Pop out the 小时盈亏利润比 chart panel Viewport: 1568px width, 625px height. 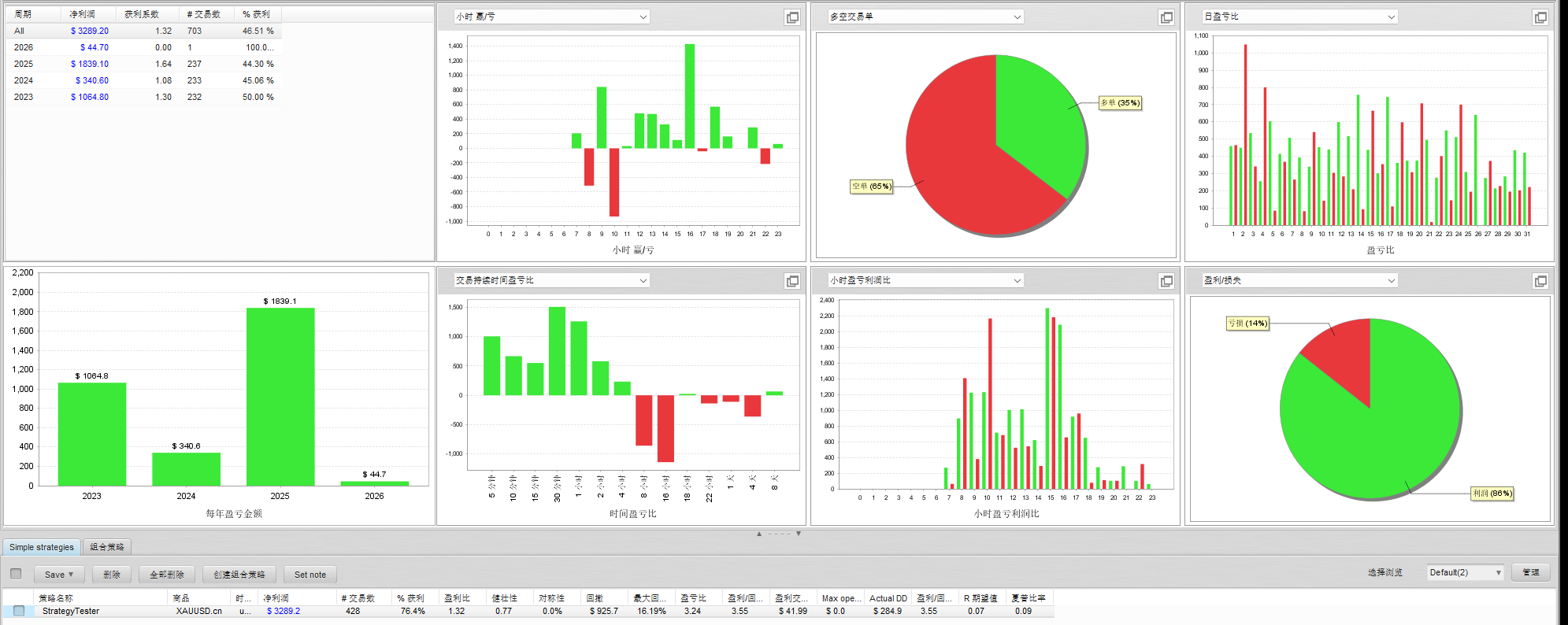[x=1166, y=281]
